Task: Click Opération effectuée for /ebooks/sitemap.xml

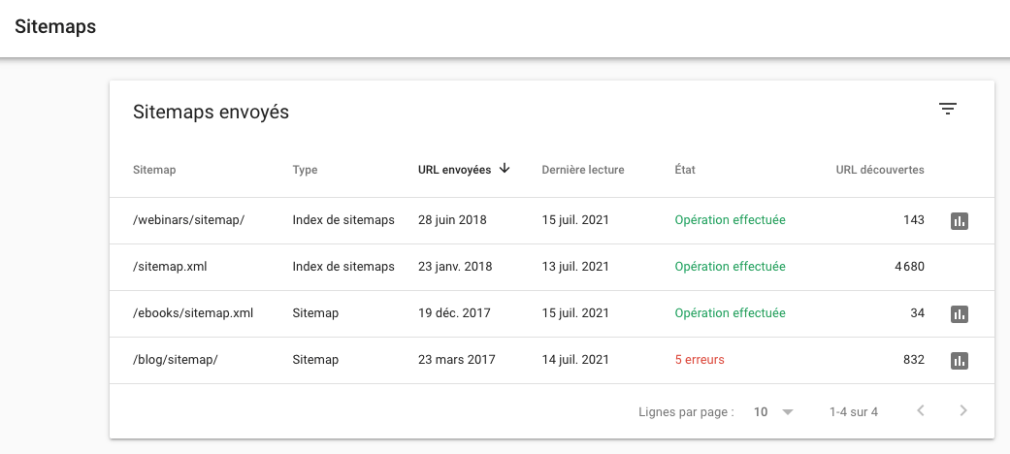Action: [x=730, y=314]
